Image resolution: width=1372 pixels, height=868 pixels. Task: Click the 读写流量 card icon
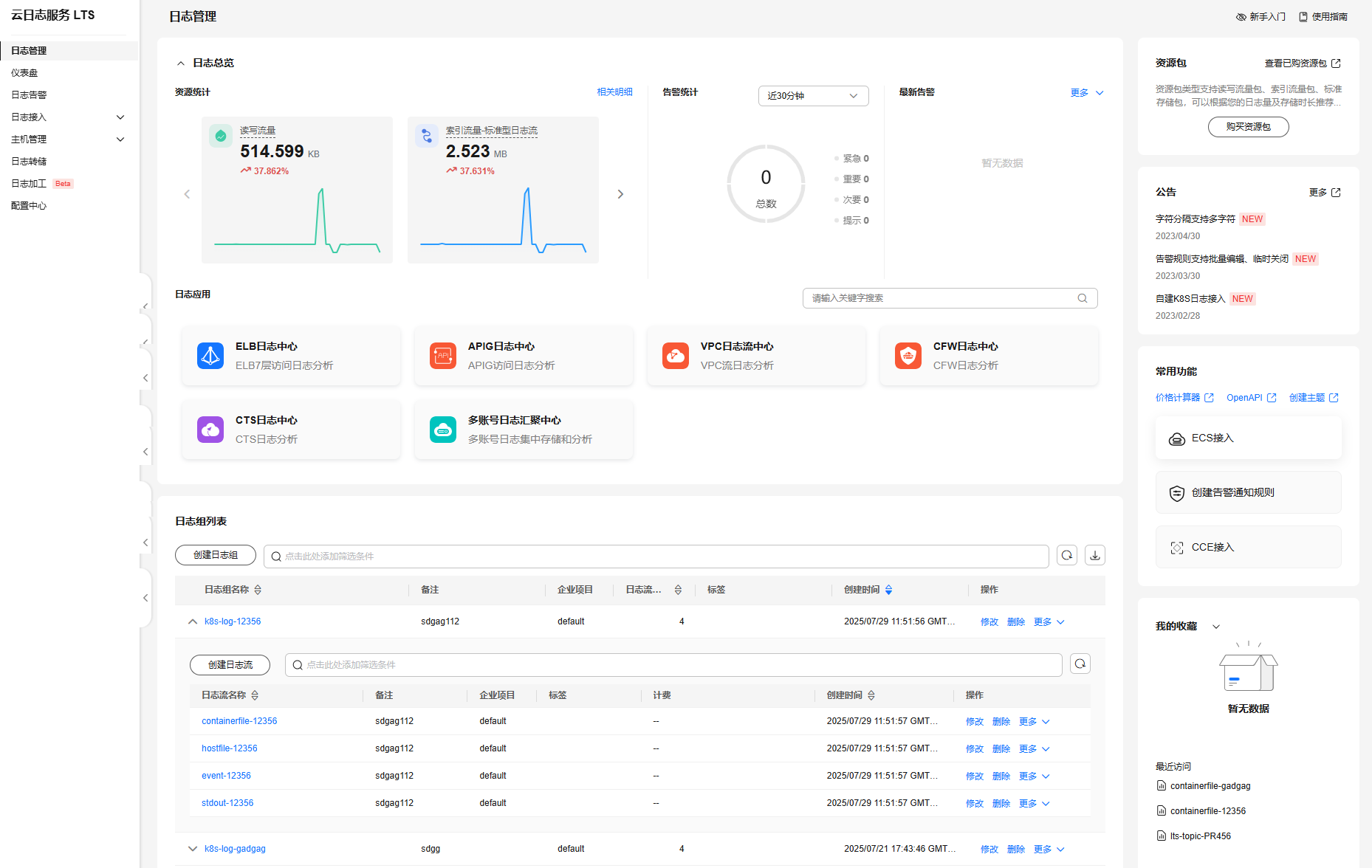(x=221, y=136)
